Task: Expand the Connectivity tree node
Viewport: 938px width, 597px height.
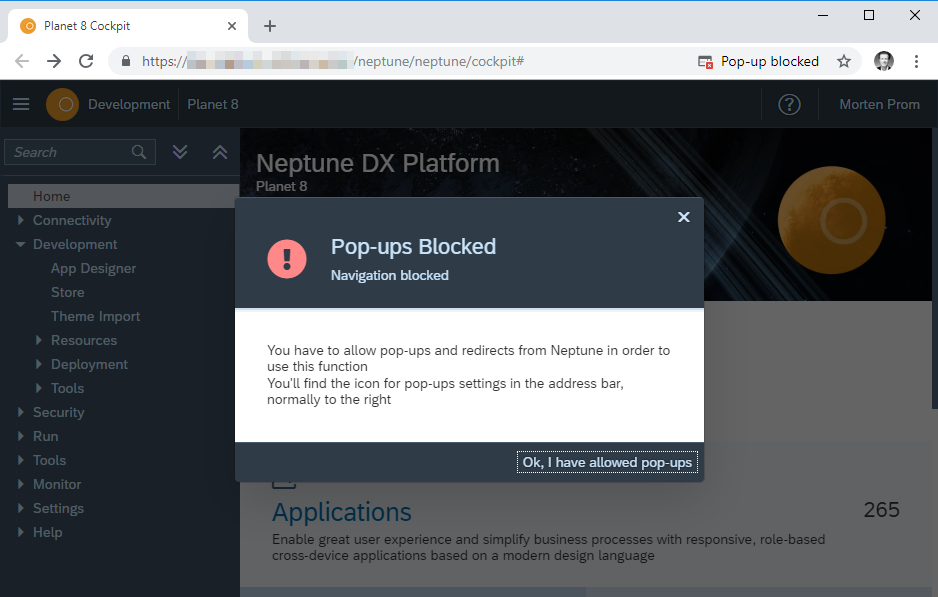Action: [21, 220]
